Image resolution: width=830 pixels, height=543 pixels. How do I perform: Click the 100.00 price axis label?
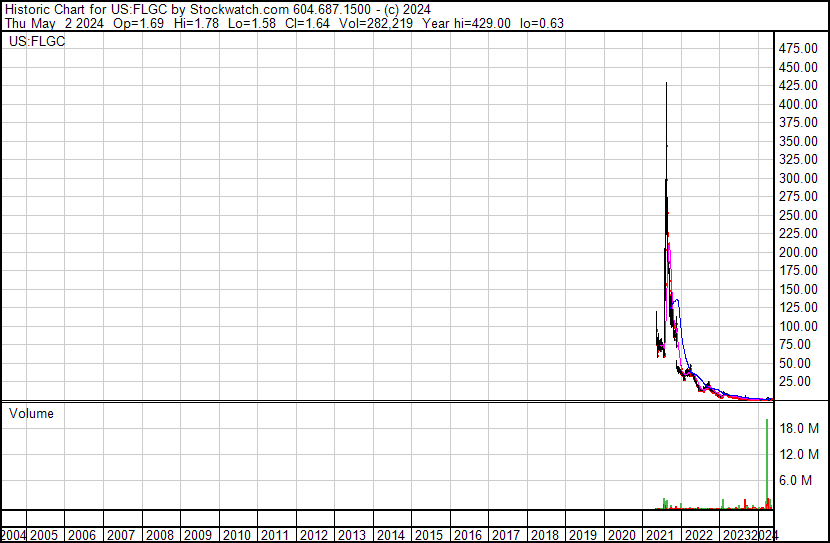(800, 326)
